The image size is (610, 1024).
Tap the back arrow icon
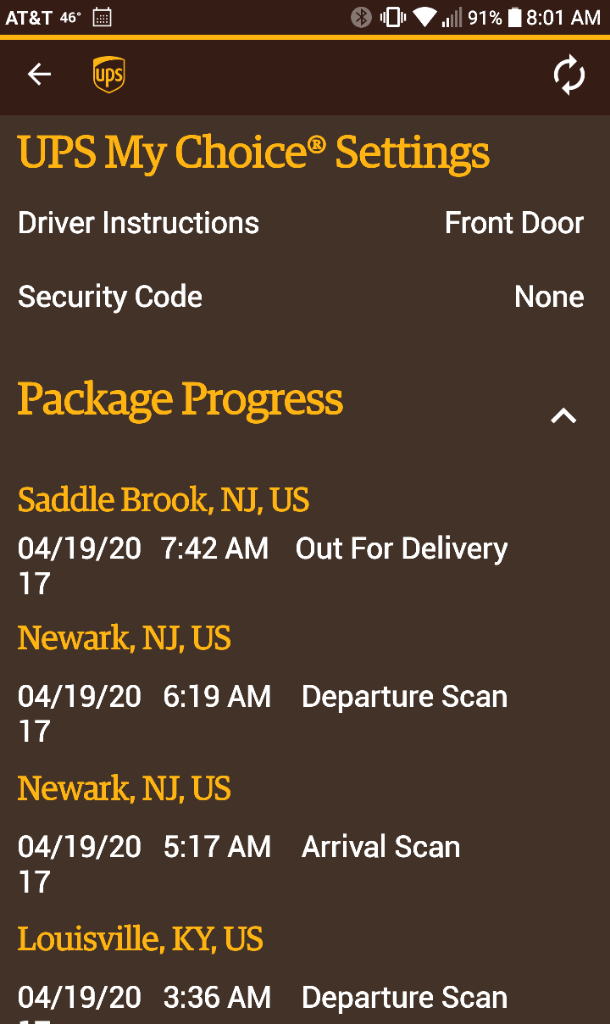tap(39, 74)
